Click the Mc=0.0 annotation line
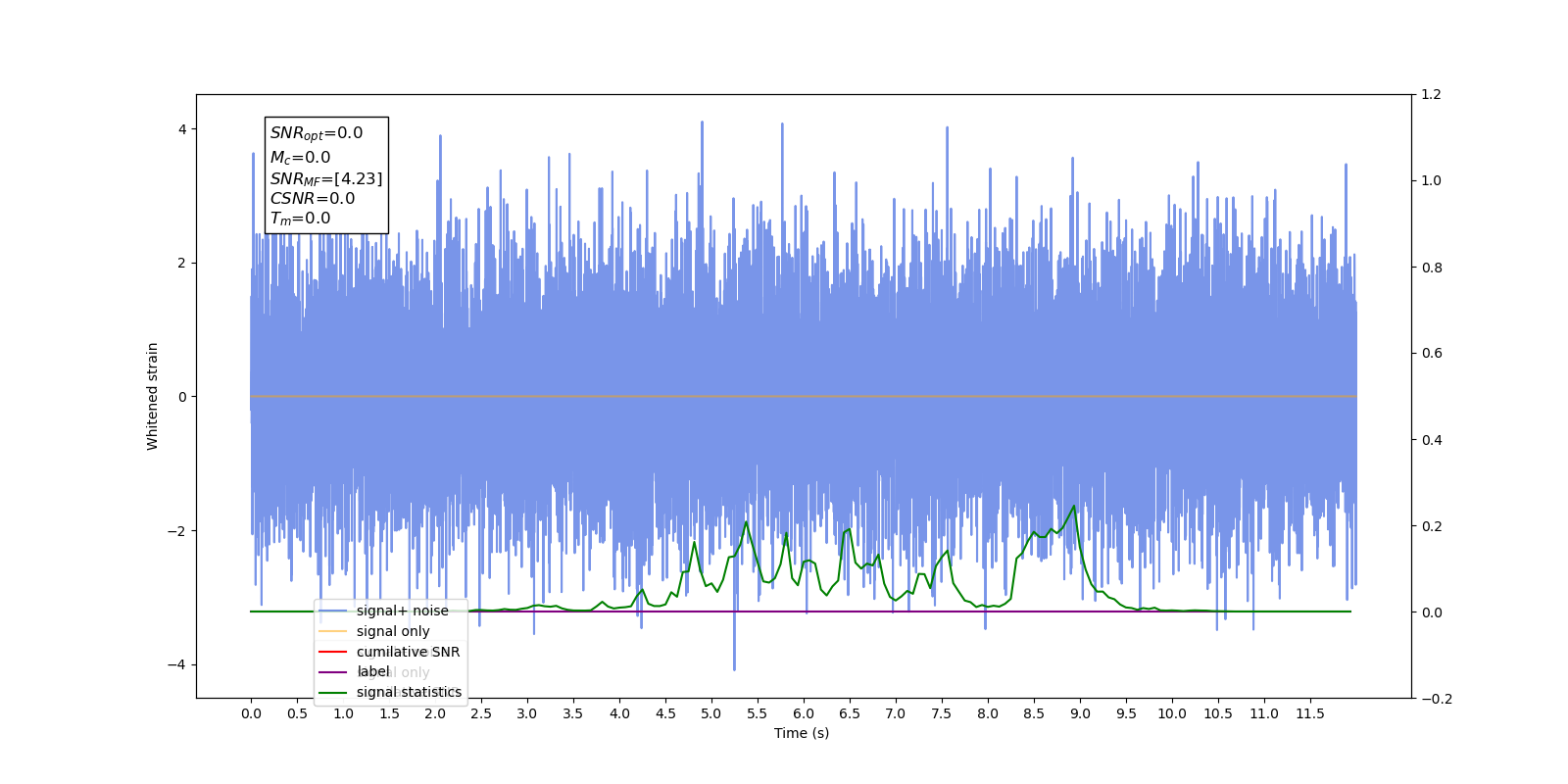1568x784 pixels. tap(300, 157)
